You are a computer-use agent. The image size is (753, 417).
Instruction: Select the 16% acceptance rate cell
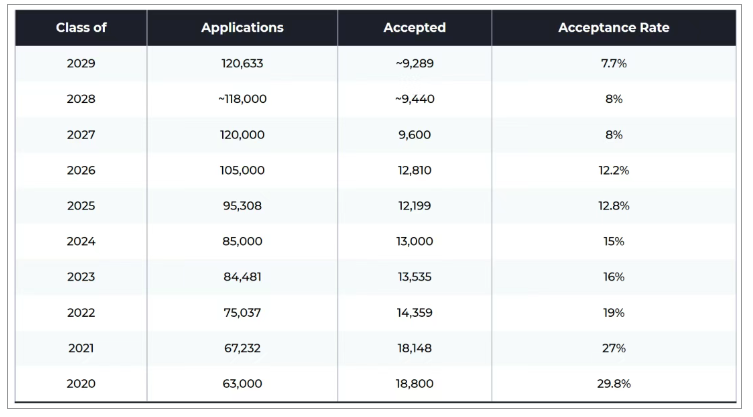click(x=613, y=277)
